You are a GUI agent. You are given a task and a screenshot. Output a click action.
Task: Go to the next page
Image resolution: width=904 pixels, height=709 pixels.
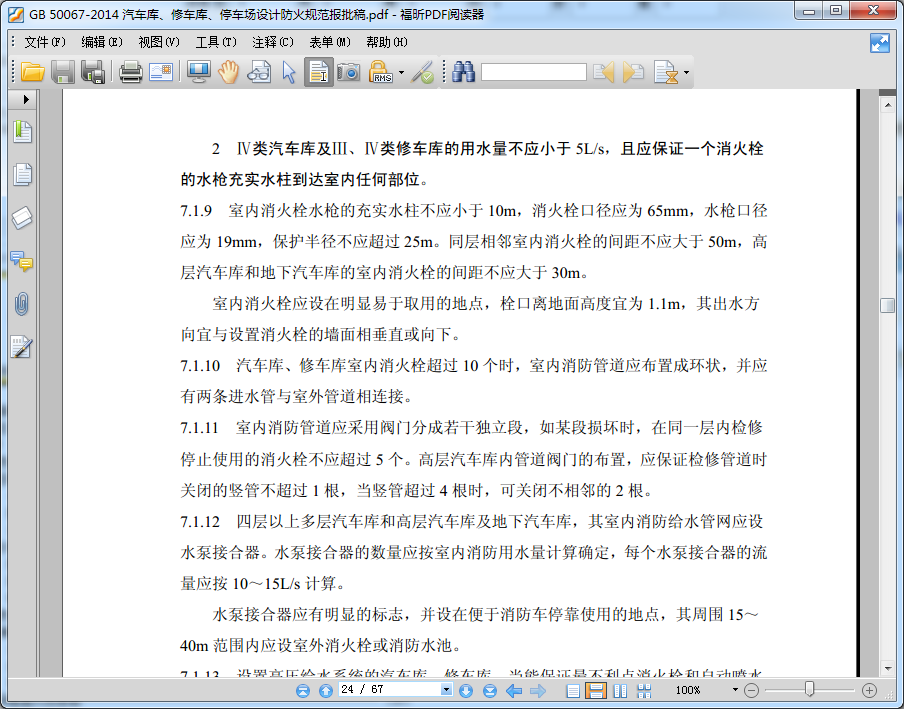click(x=465, y=691)
